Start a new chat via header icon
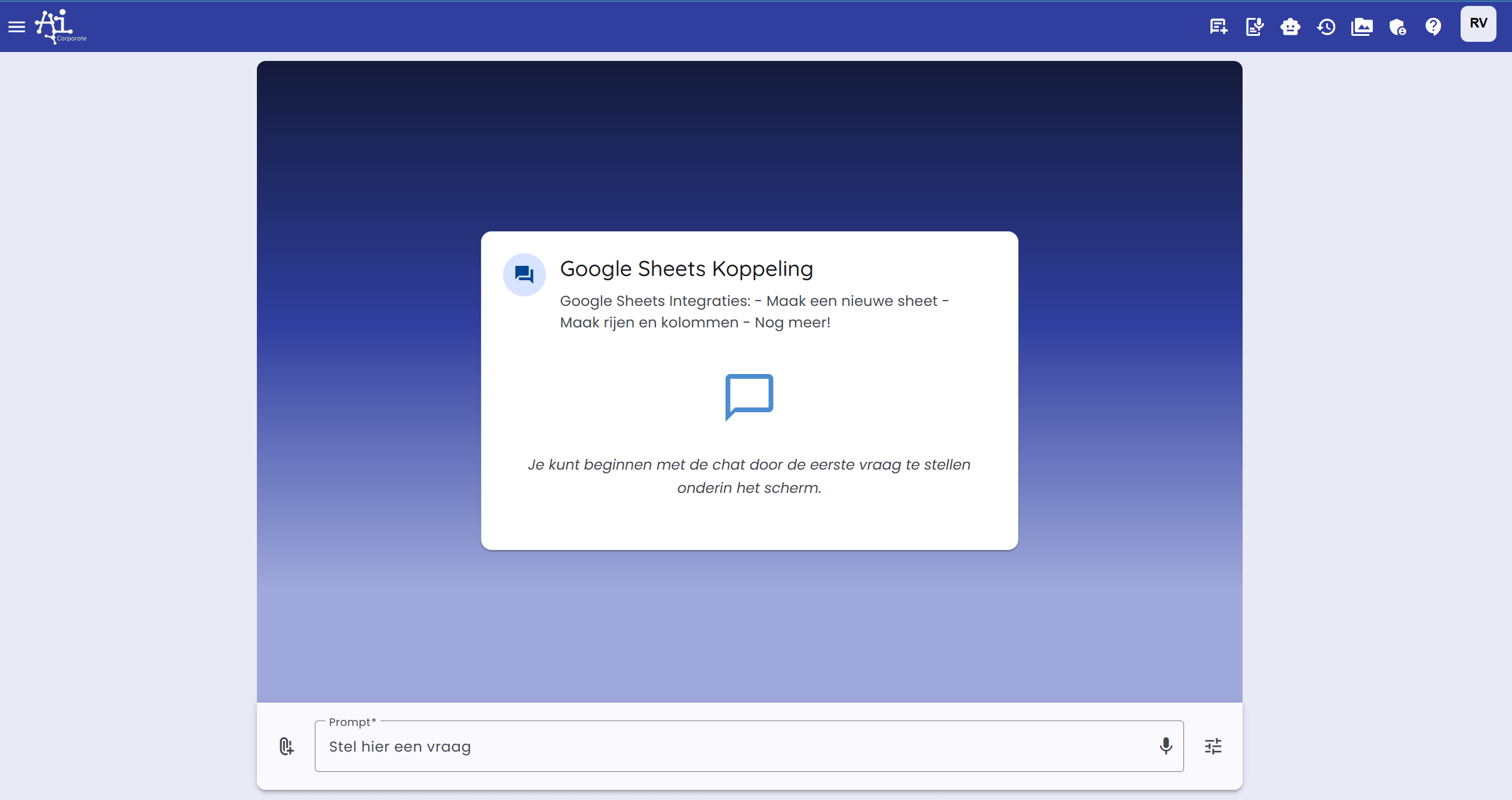Viewport: 1512px width, 800px height. [x=1218, y=26]
